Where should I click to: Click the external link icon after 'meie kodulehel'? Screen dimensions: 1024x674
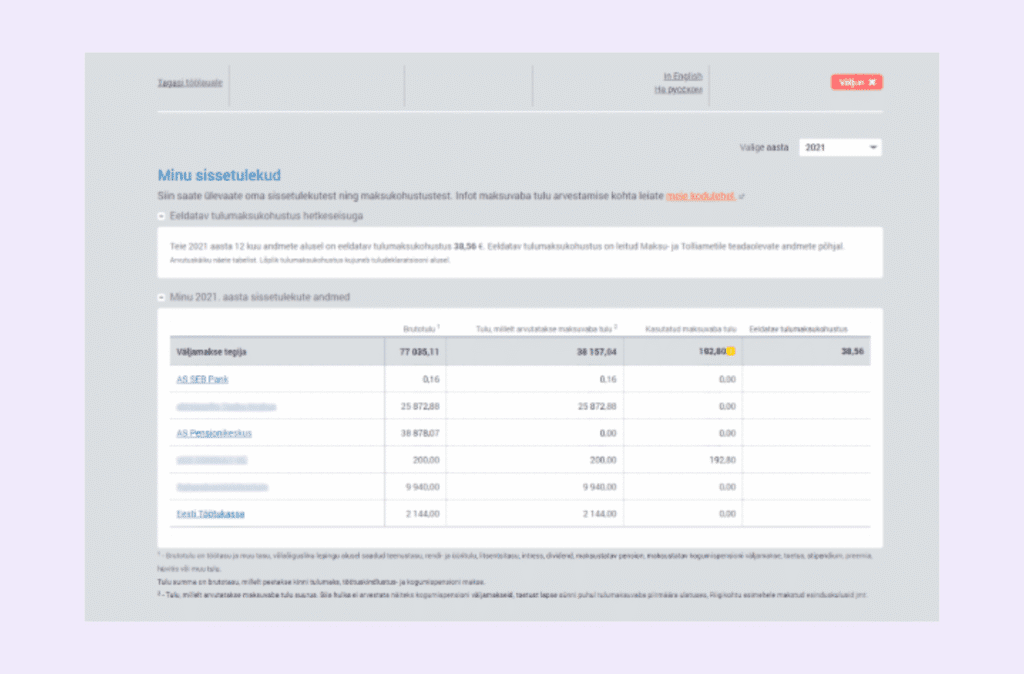pyautogui.click(x=742, y=196)
